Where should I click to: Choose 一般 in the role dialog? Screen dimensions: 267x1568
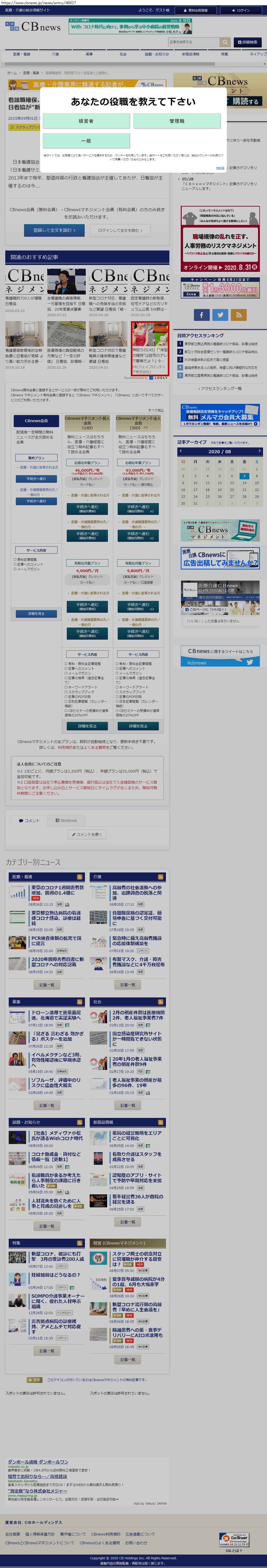click(86, 141)
